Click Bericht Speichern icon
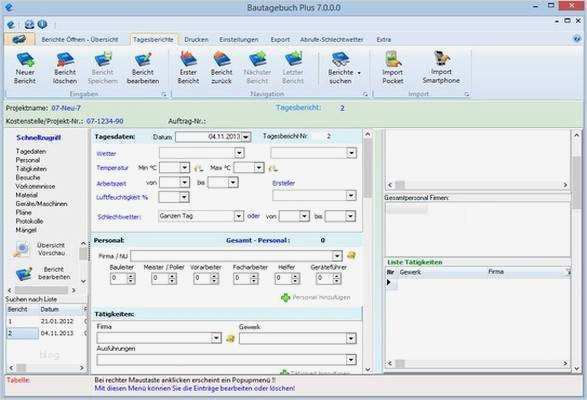This screenshot has height=400, width=587. point(103,60)
